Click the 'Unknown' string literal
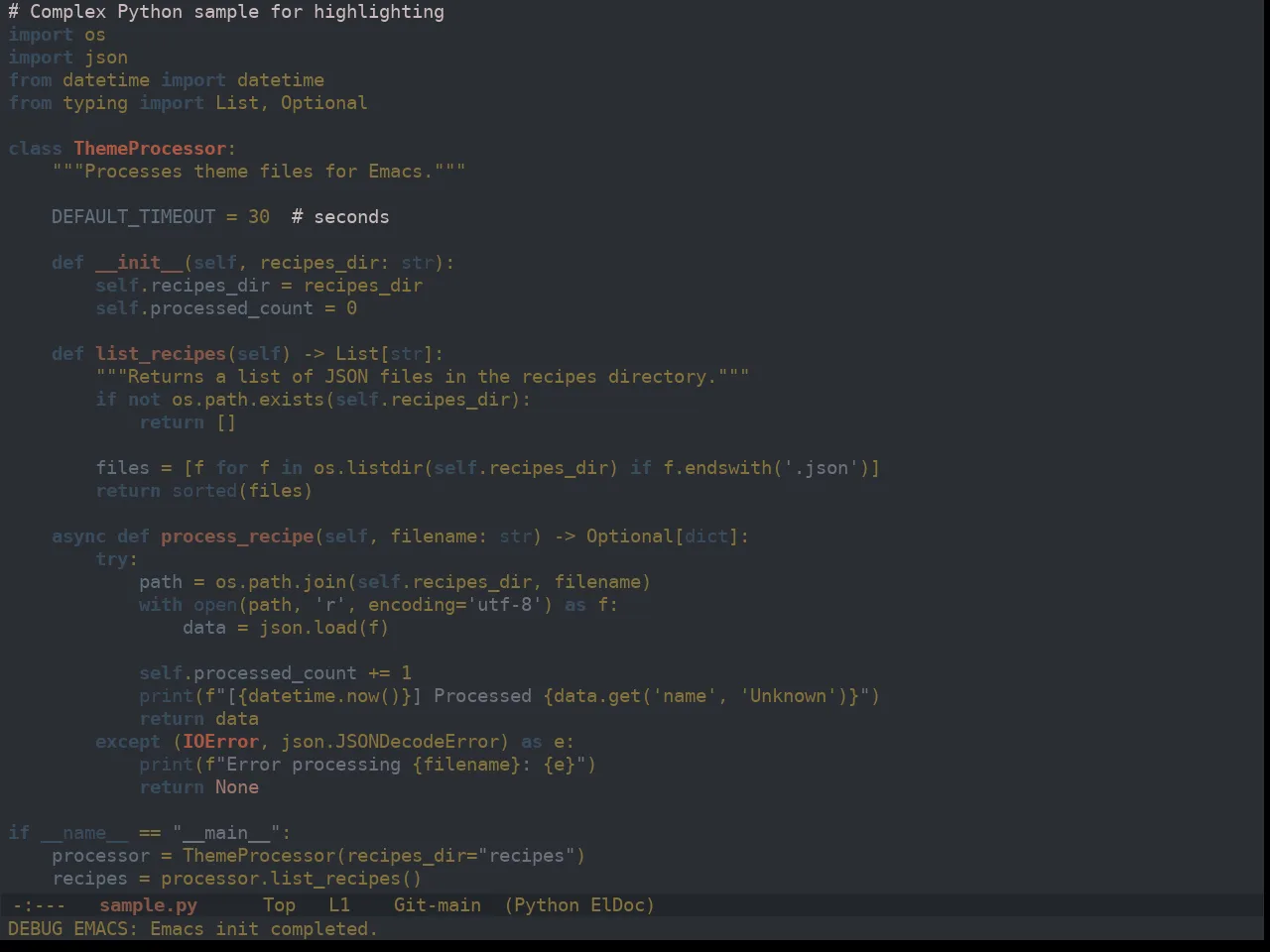The height and width of the screenshot is (952, 1270). (788, 696)
